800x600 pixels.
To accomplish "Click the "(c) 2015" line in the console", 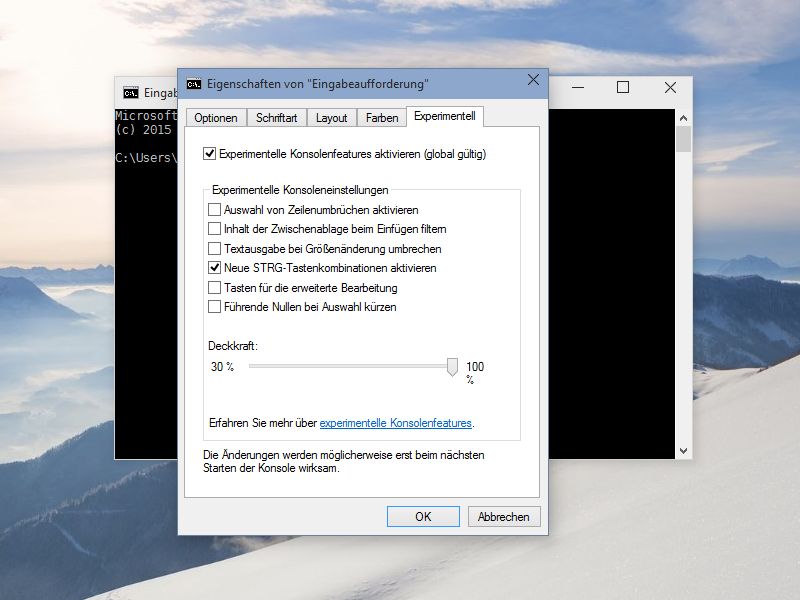I will pos(143,130).
